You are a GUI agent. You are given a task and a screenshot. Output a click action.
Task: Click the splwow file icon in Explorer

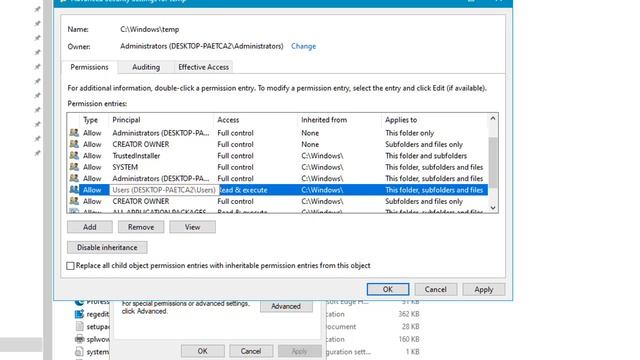[79, 339]
